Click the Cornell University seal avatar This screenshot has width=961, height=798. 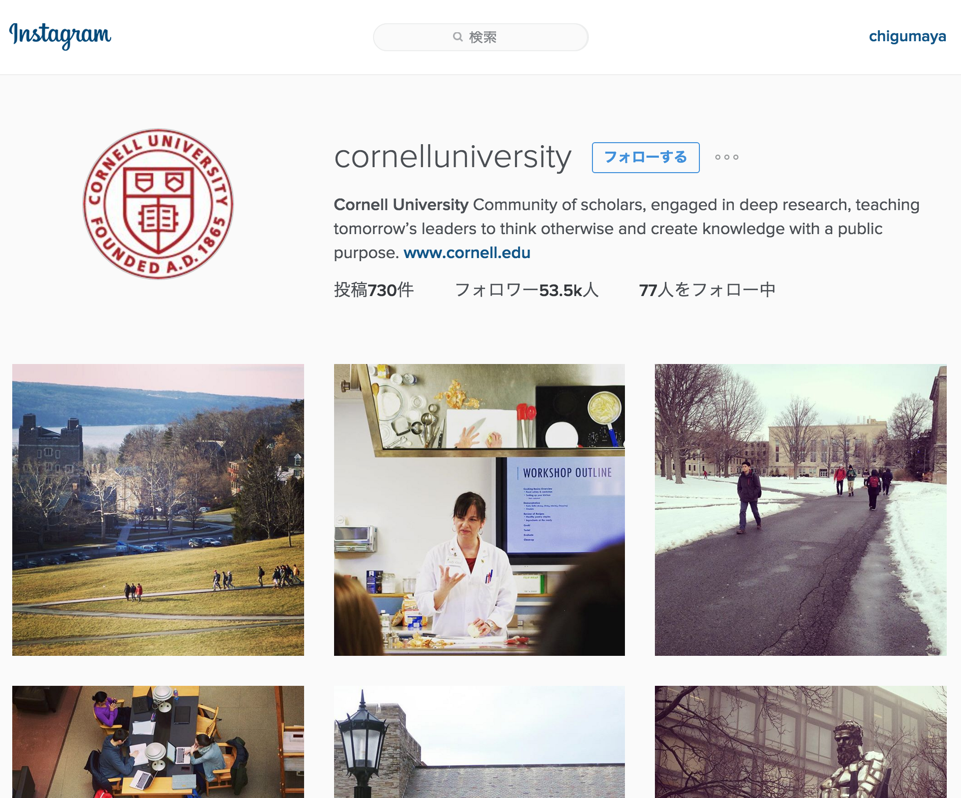158,204
